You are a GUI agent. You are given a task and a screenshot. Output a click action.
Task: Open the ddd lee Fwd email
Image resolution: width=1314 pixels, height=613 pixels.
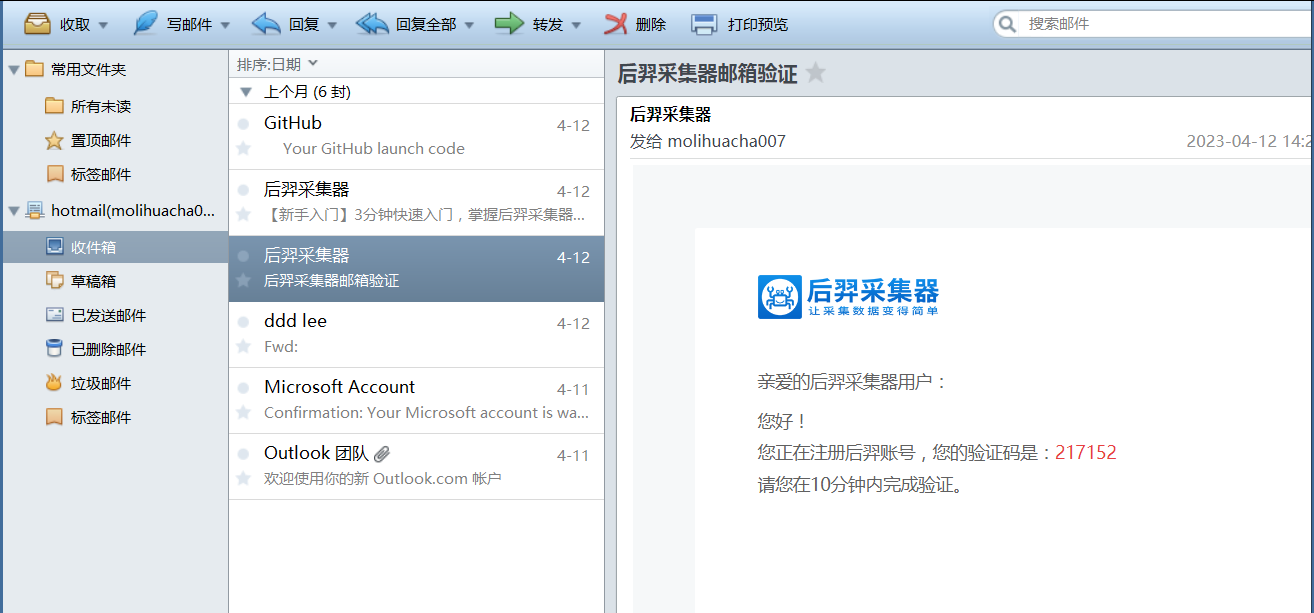pos(416,335)
